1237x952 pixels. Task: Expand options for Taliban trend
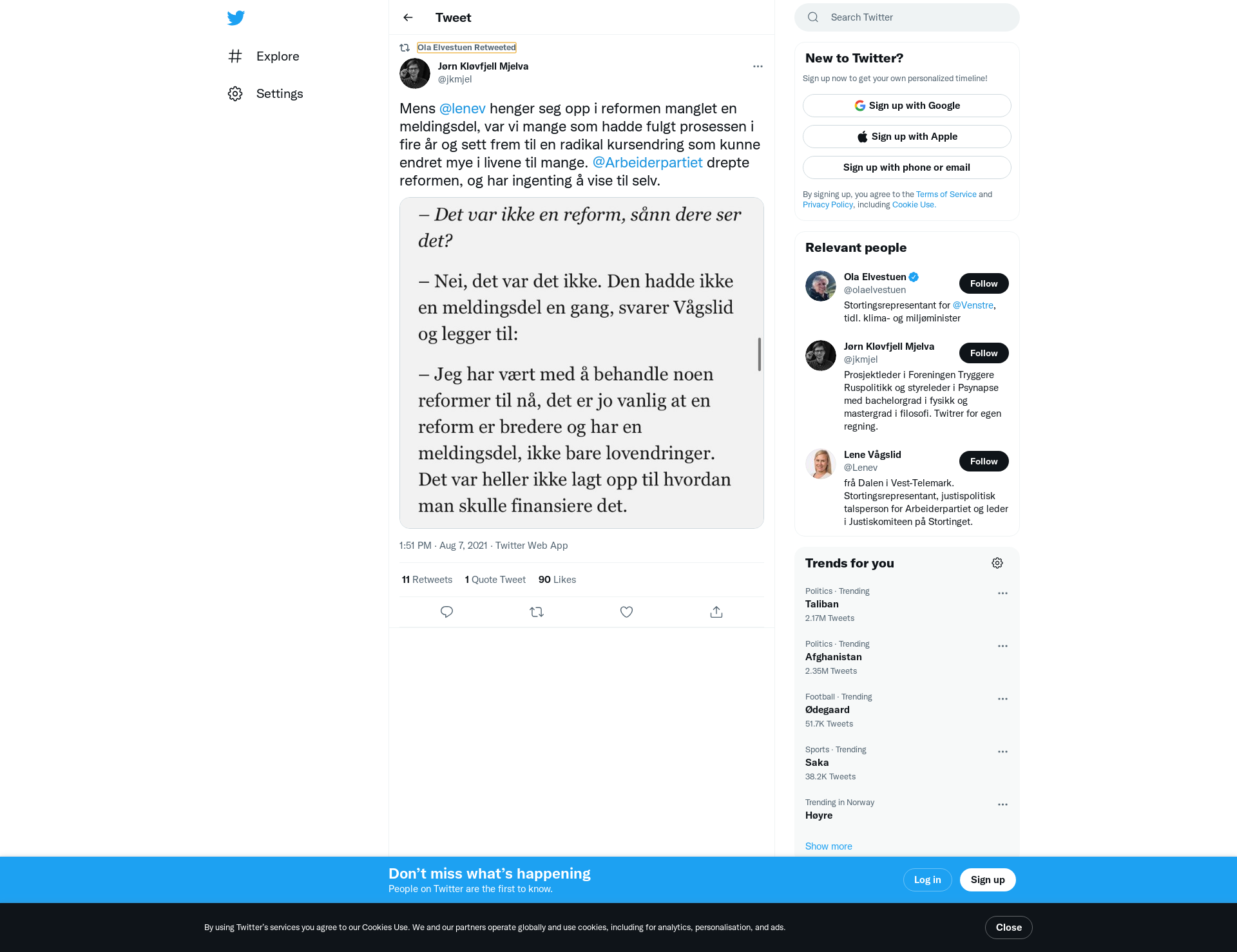1002,593
